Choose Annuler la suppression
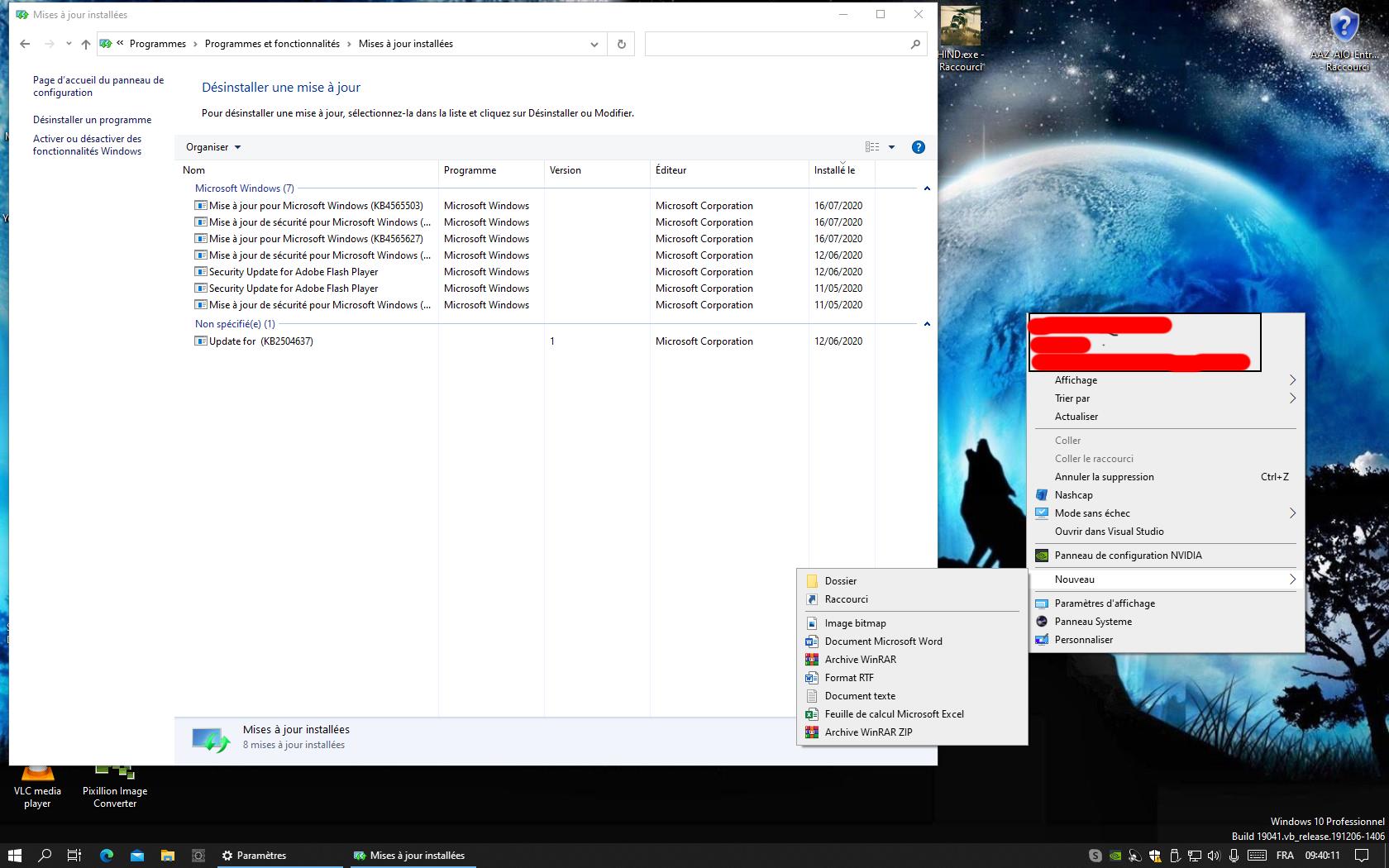Viewport: 1389px width, 868px height. [x=1166, y=477]
